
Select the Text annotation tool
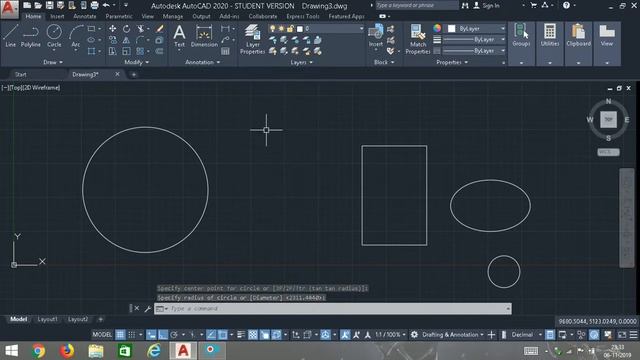pyautogui.click(x=179, y=36)
